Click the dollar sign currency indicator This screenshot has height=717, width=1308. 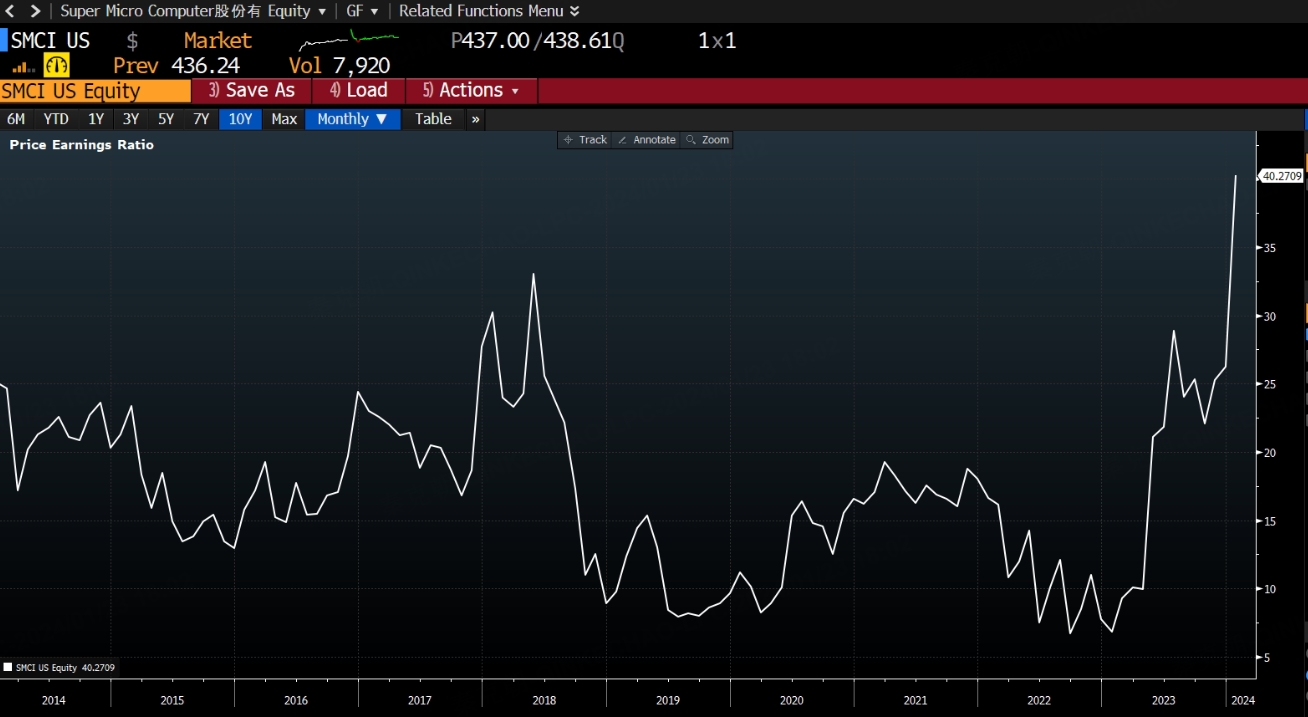pyautogui.click(x=133, y=42)
